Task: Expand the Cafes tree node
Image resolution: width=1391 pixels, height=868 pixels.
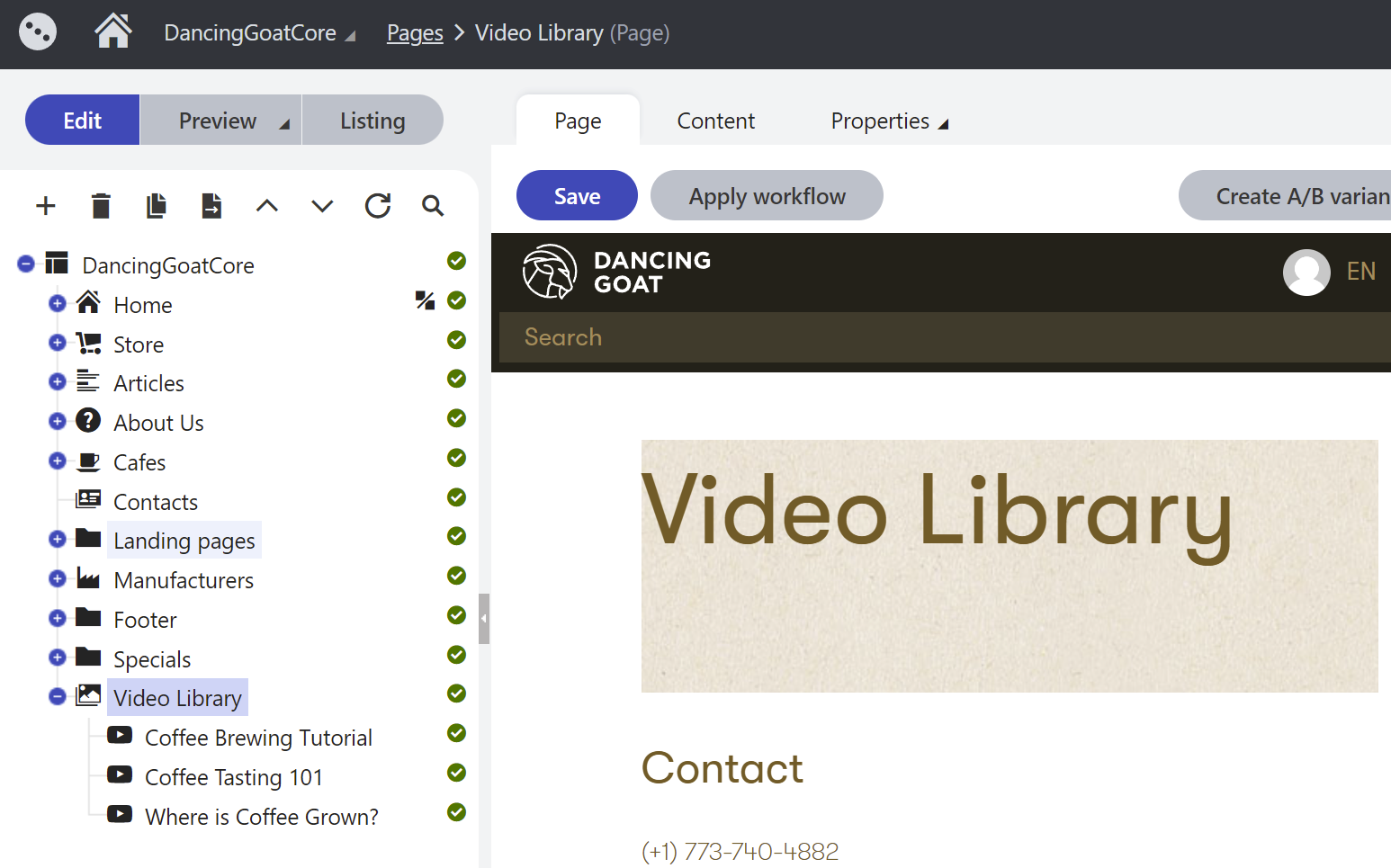Action: [58, 461]
